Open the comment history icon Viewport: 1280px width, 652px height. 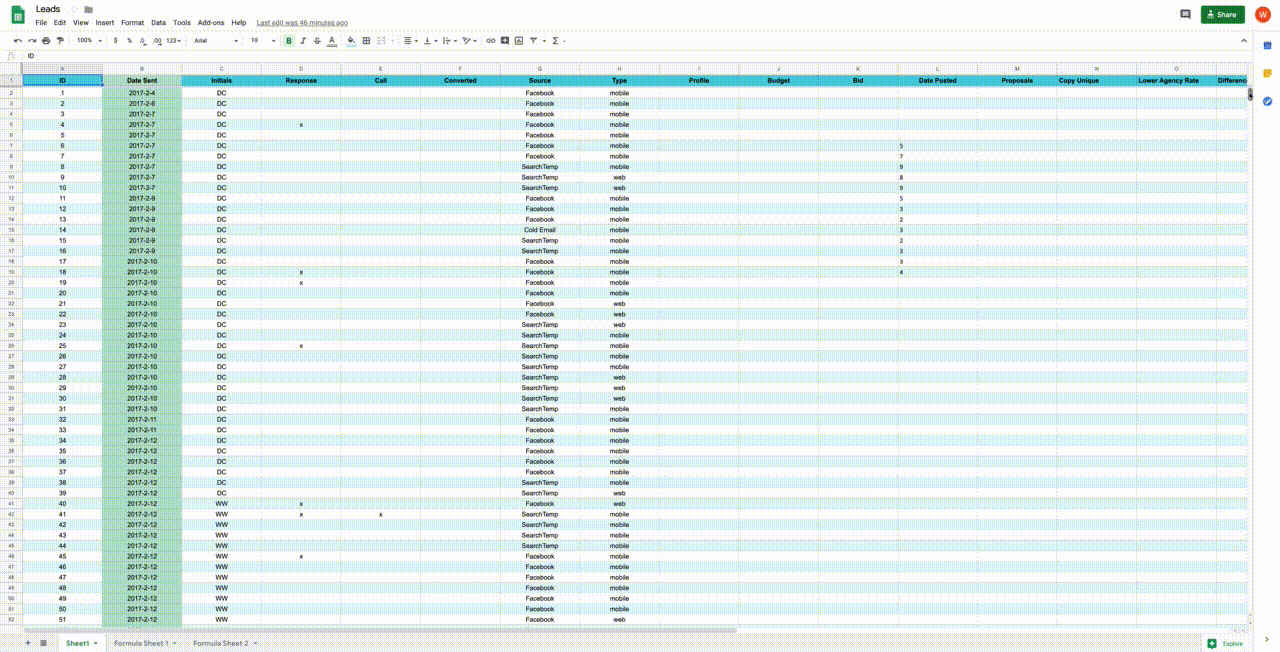coord(1185,14)
